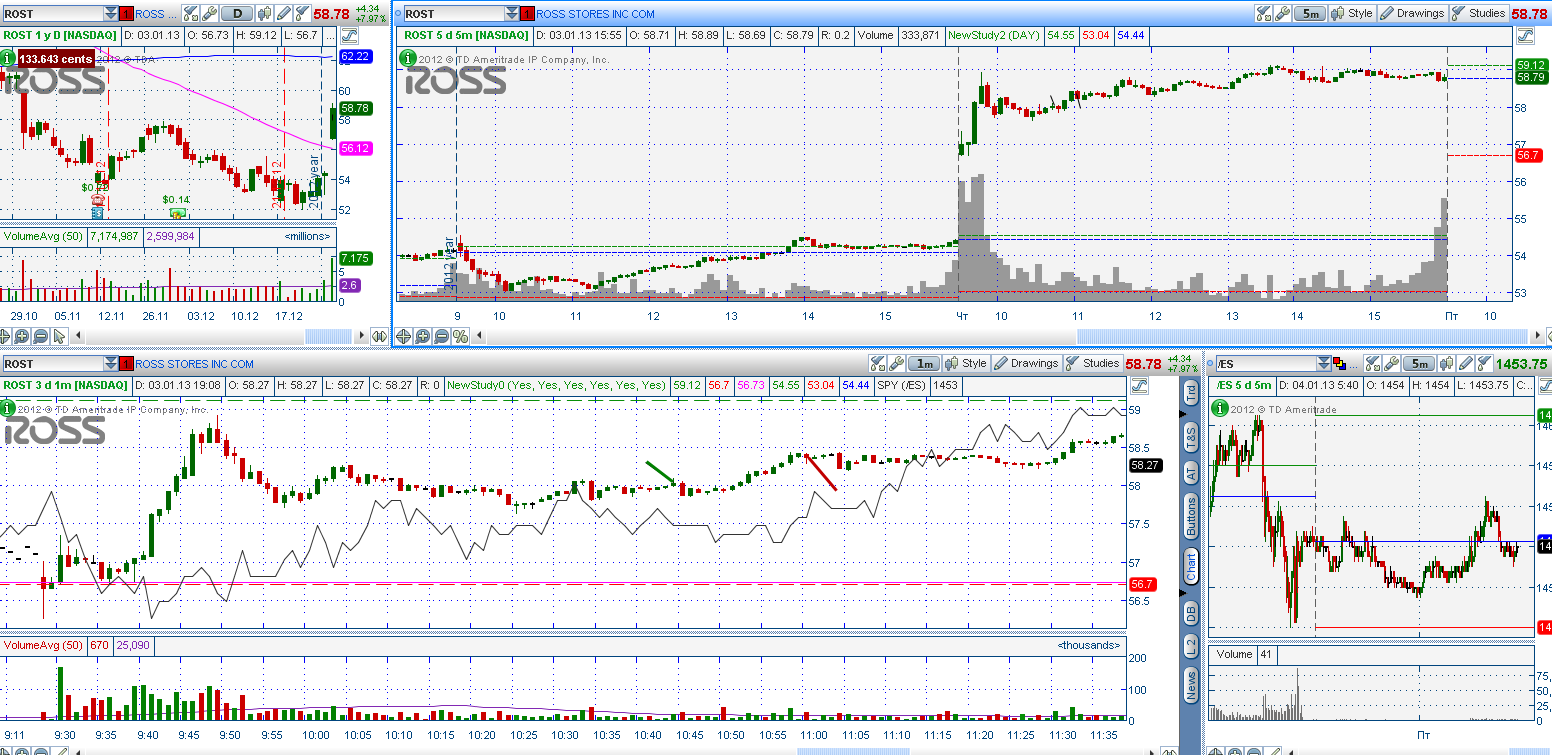Open candlestick style icon in top-left daily chart
Image resolution: width=1552 pixels, height=755 pixels.
pos(265,14)
